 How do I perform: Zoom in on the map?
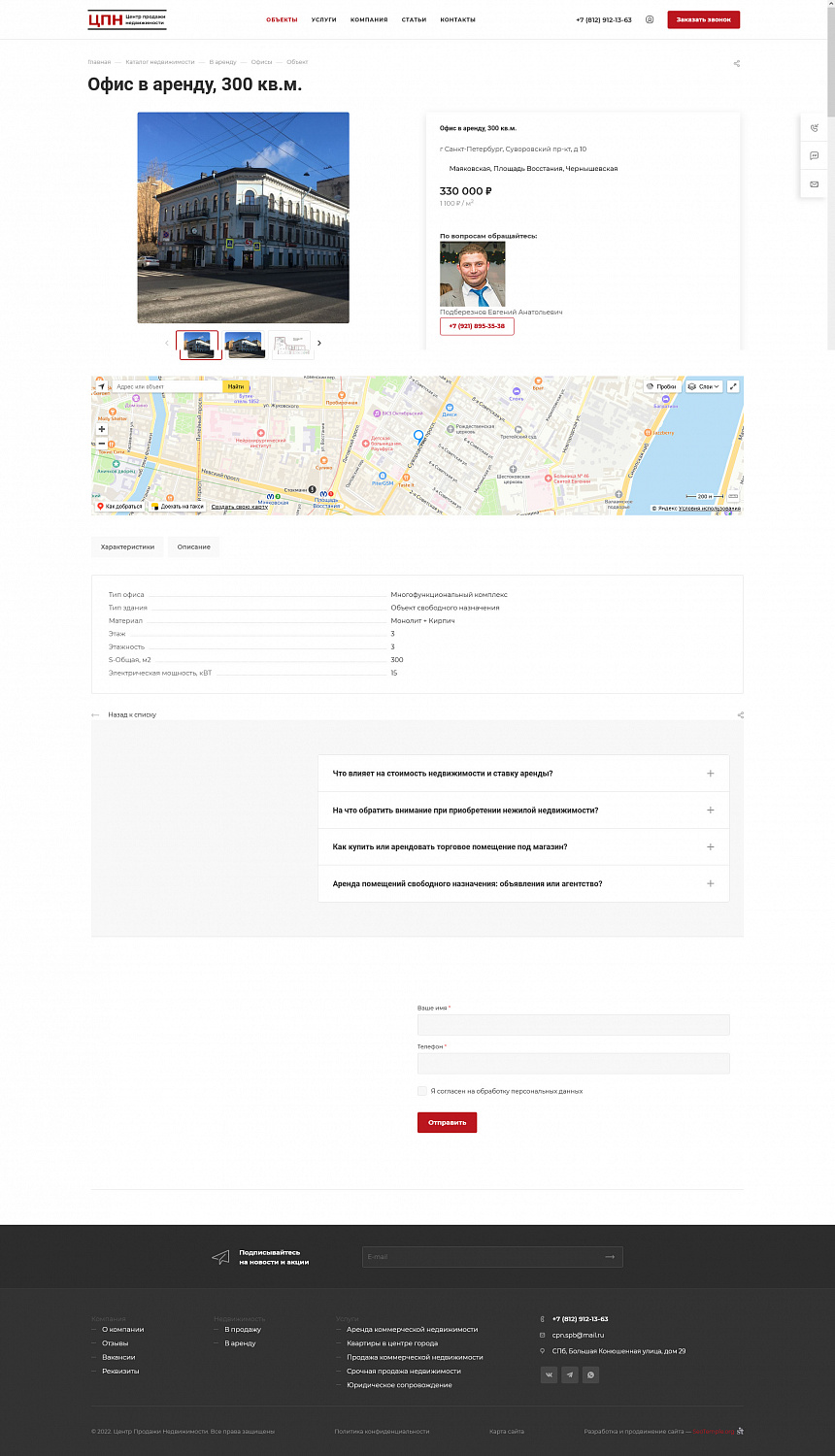click(101, 429)
